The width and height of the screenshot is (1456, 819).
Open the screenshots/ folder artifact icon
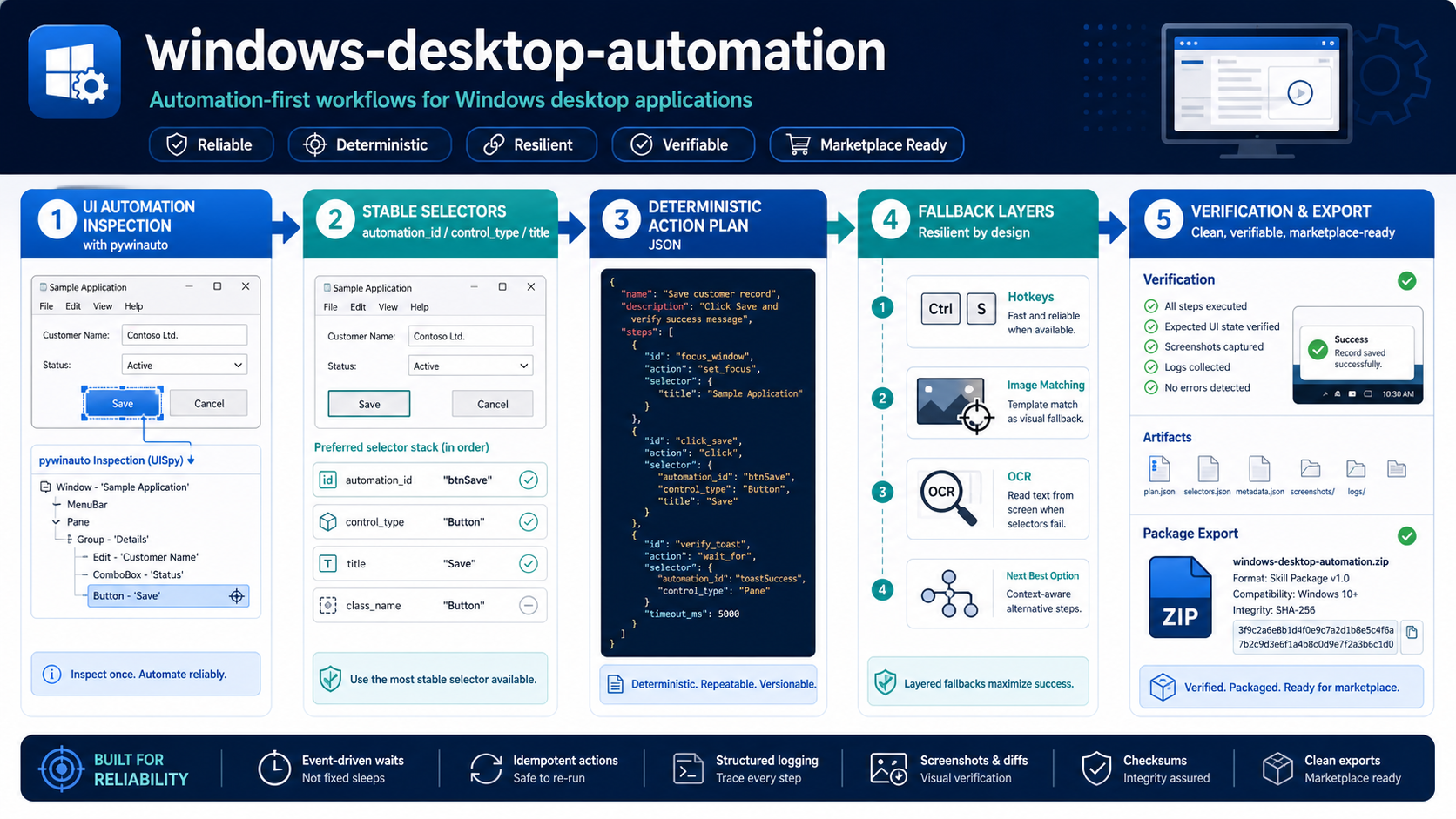coord(1311,469)
